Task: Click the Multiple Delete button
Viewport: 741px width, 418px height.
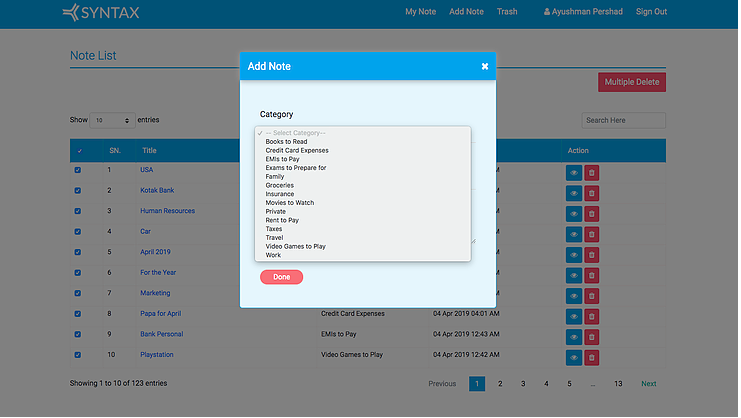Action: 631,82
